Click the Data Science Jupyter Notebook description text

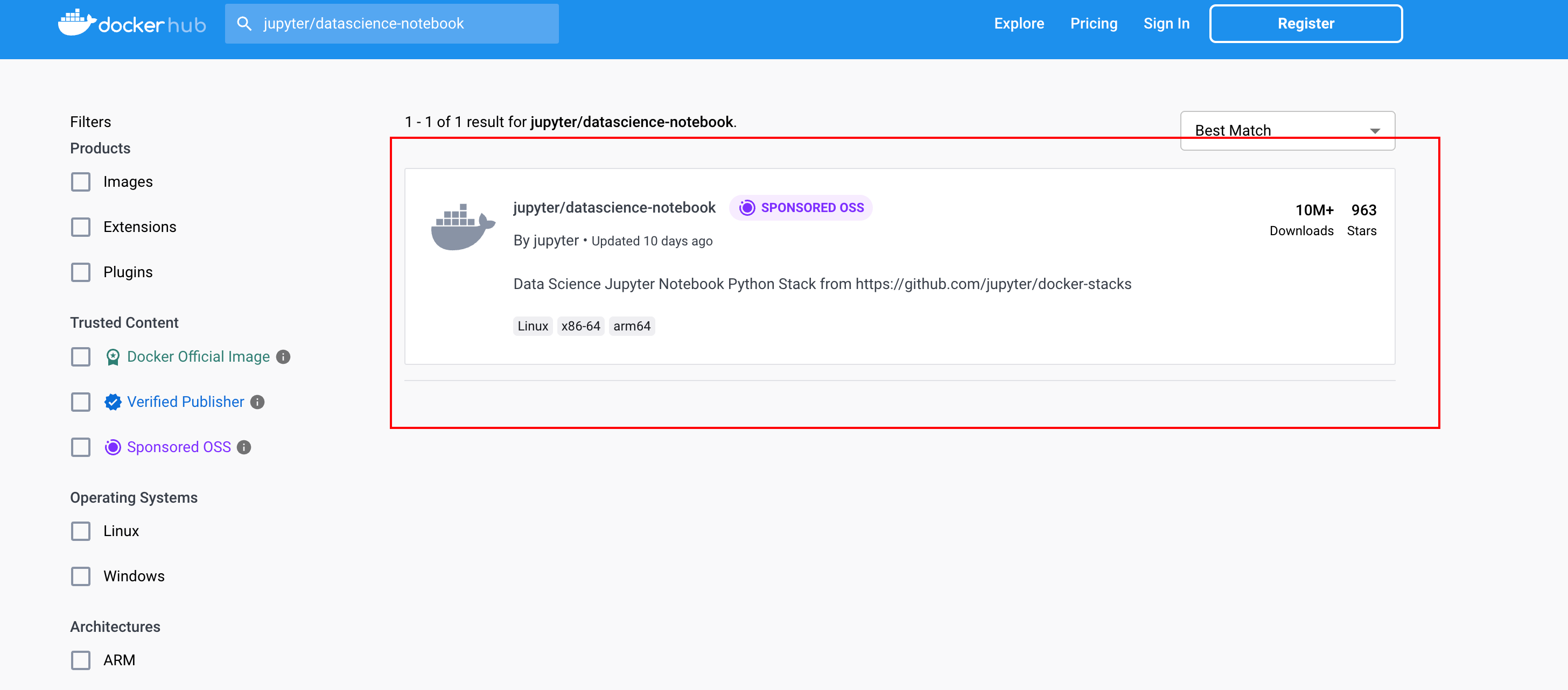(822, 284)
